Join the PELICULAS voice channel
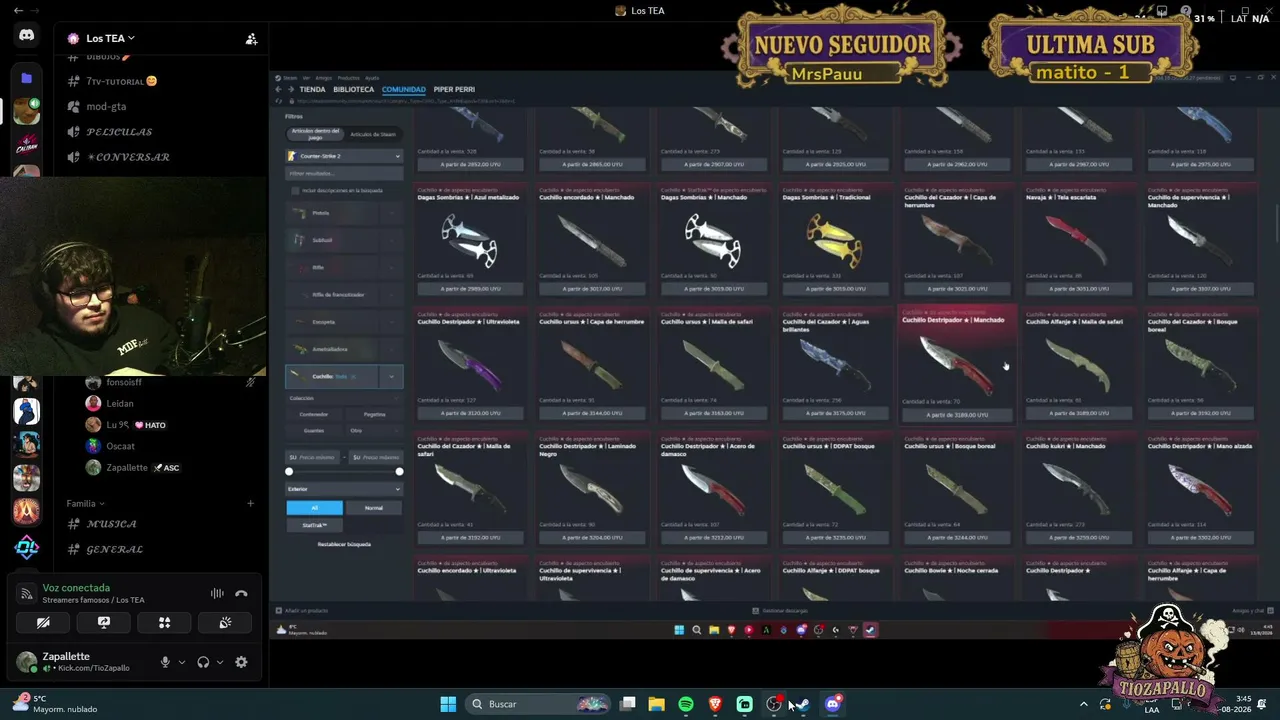 point(119,132)
